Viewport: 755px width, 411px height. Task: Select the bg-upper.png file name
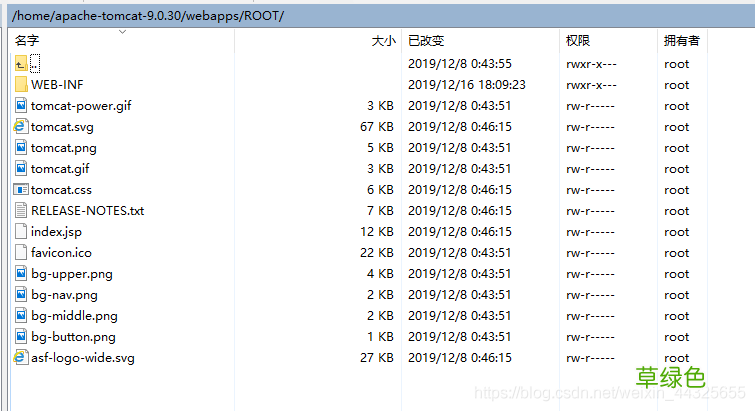[72, 274]
